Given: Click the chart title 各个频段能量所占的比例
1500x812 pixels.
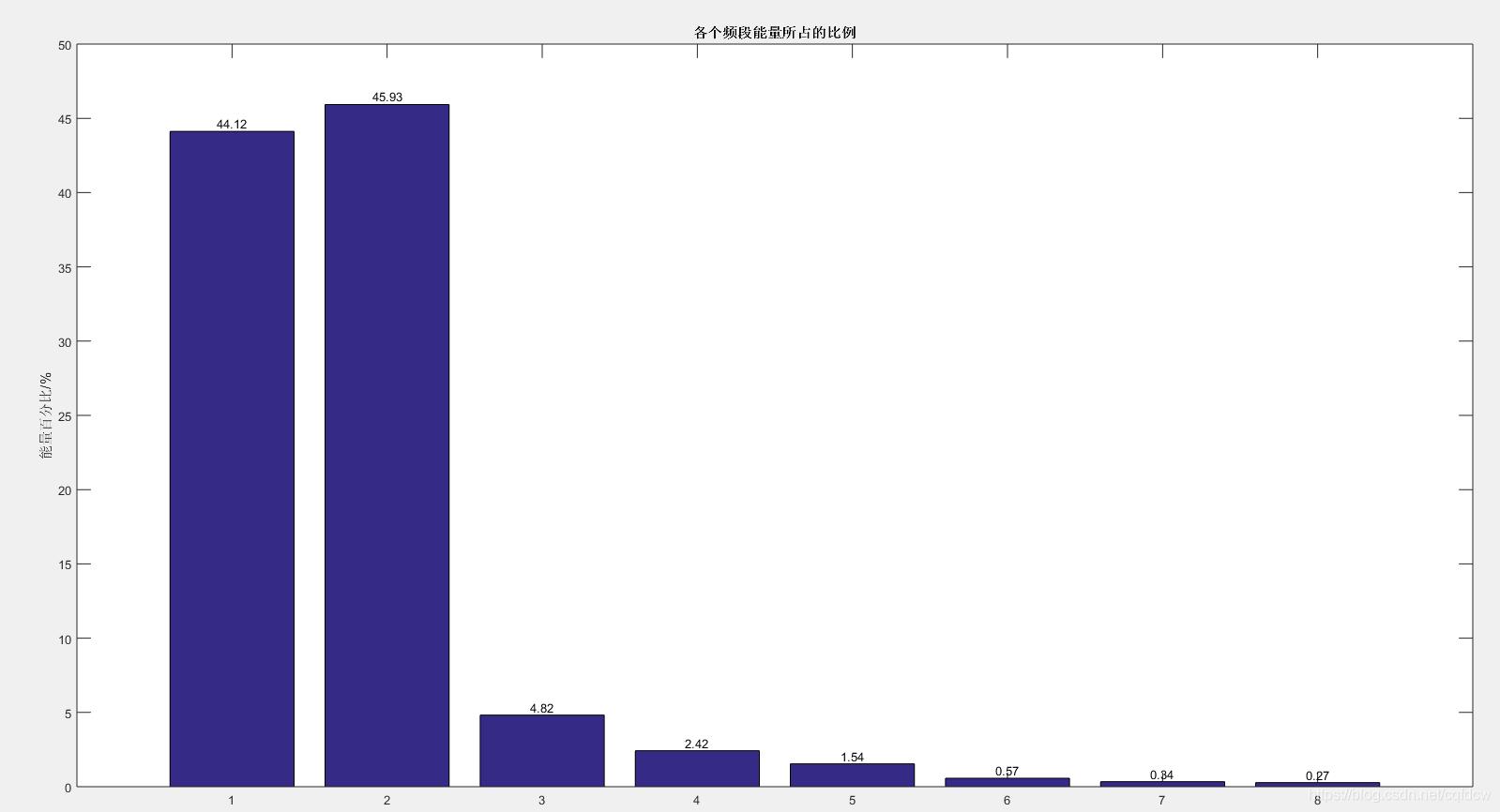Looking at the screenshot, I should pos(775,32).
